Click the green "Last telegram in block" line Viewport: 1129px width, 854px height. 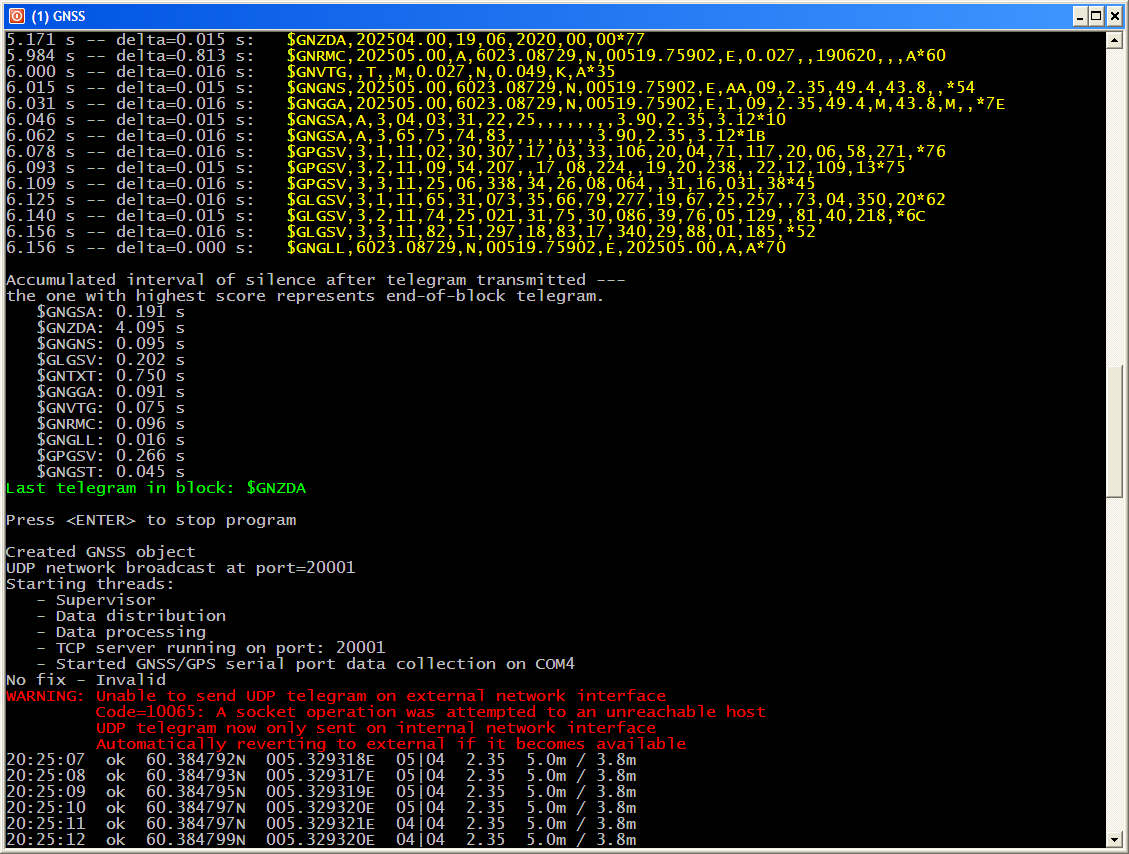tap(156, 488)
